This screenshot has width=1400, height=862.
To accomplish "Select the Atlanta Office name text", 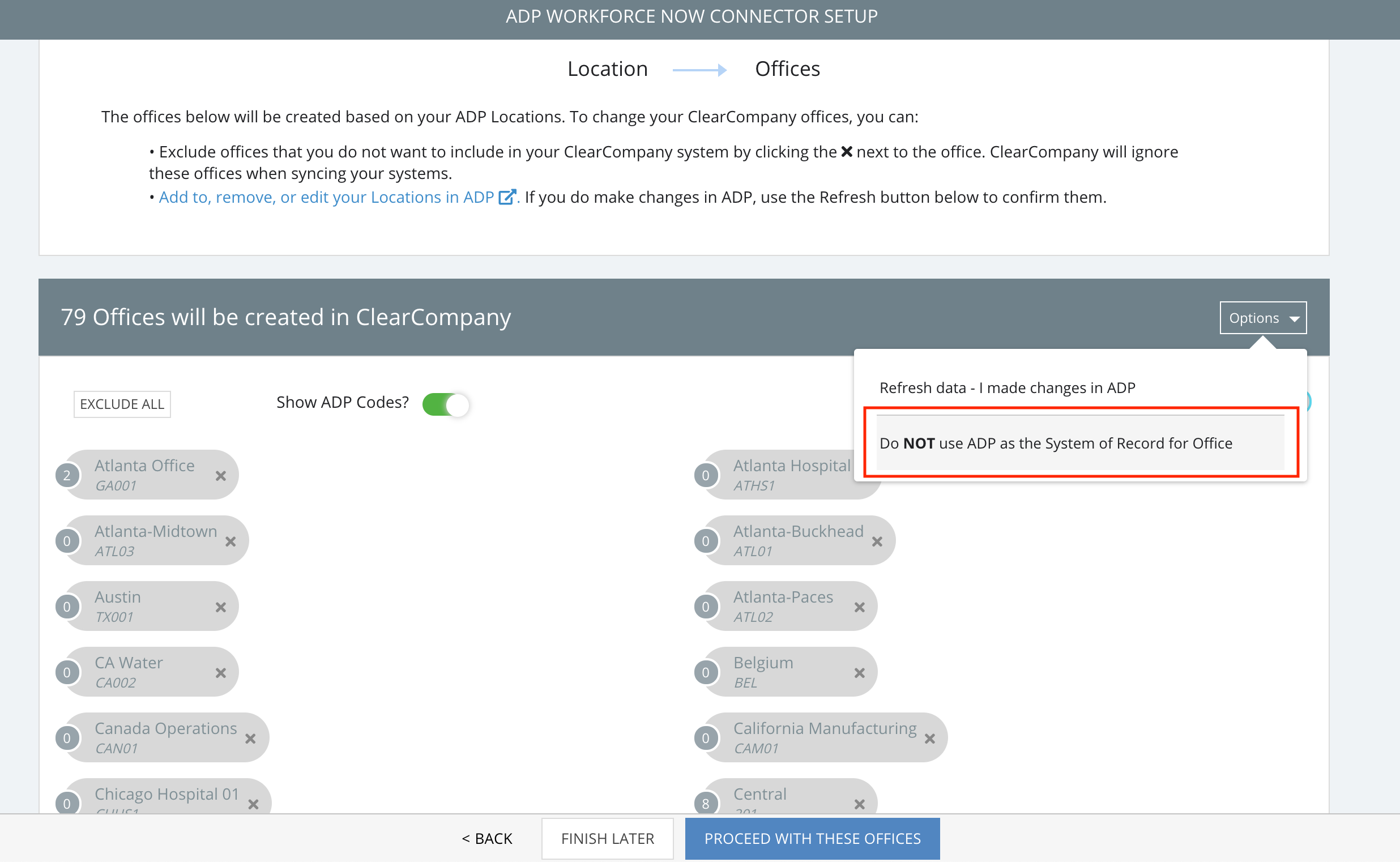I will coord(145,465).
